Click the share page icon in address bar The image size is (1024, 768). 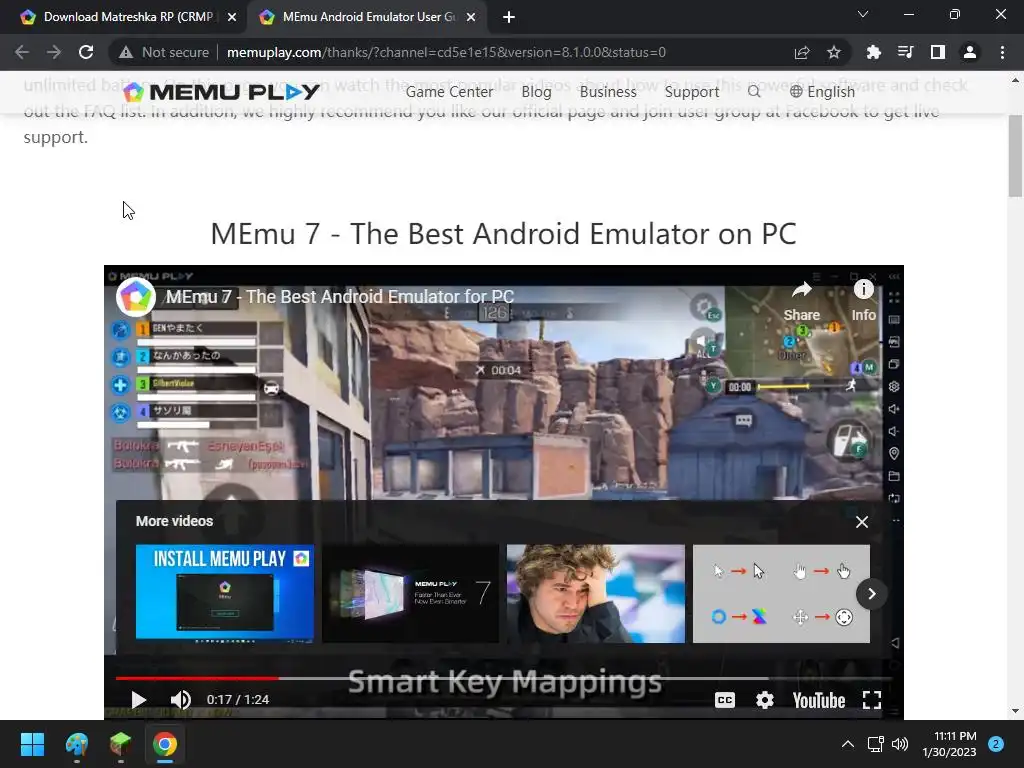(802, 52)
